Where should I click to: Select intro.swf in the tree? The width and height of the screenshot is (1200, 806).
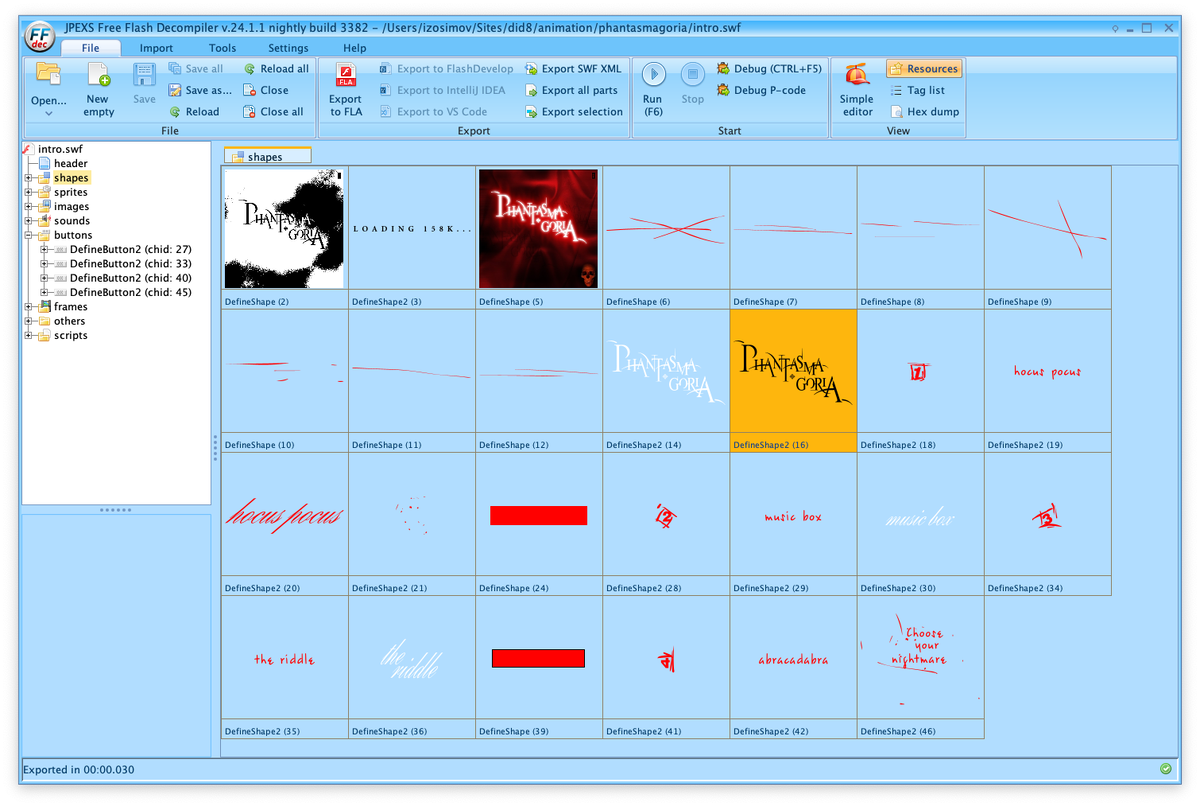pos(60,149)
